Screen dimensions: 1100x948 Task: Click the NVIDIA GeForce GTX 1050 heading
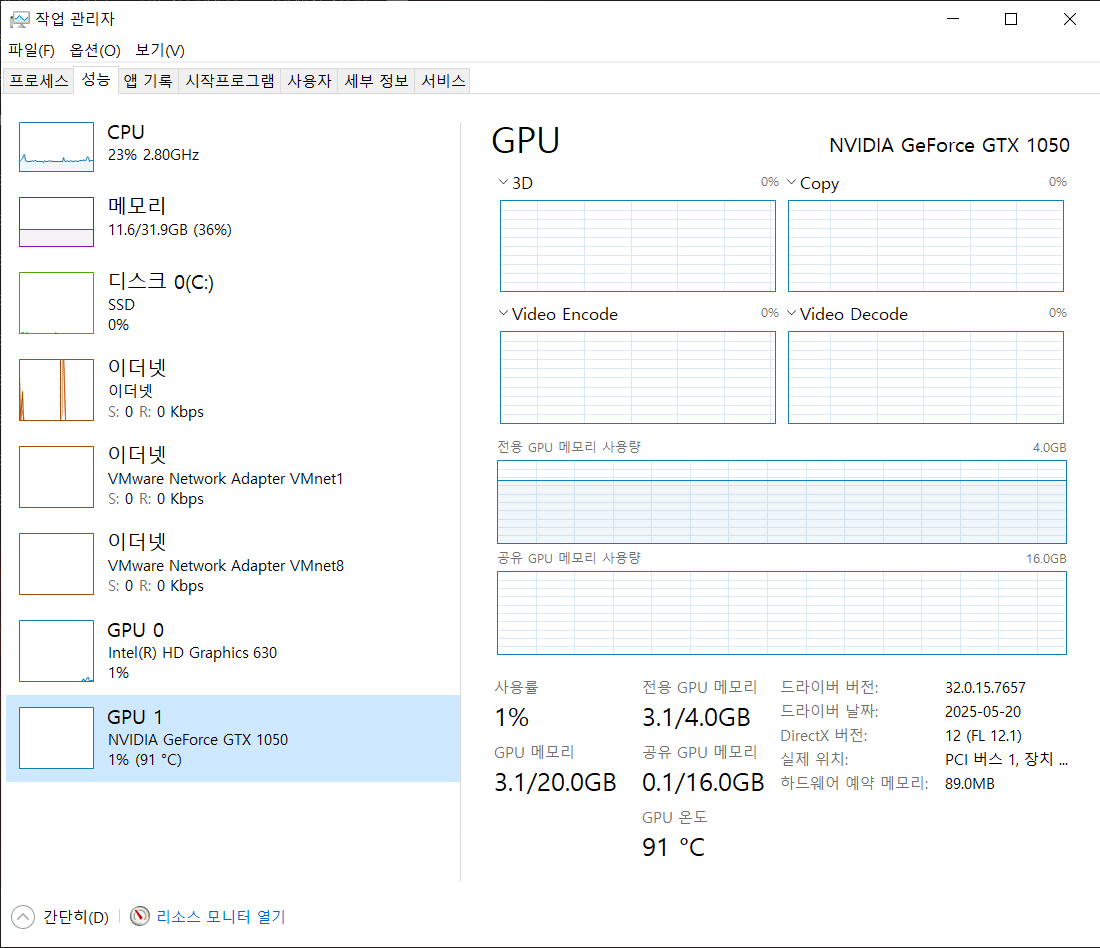949,145
